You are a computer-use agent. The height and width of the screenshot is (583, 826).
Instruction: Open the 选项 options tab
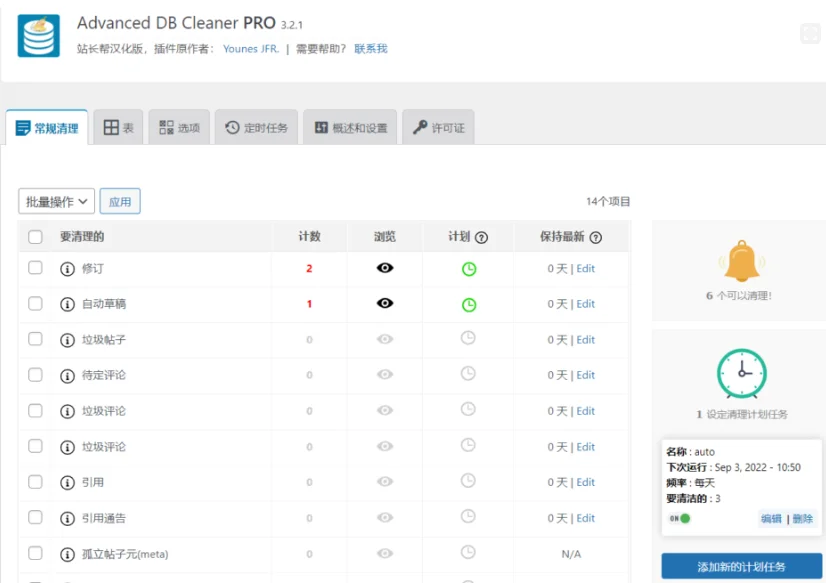179,127
